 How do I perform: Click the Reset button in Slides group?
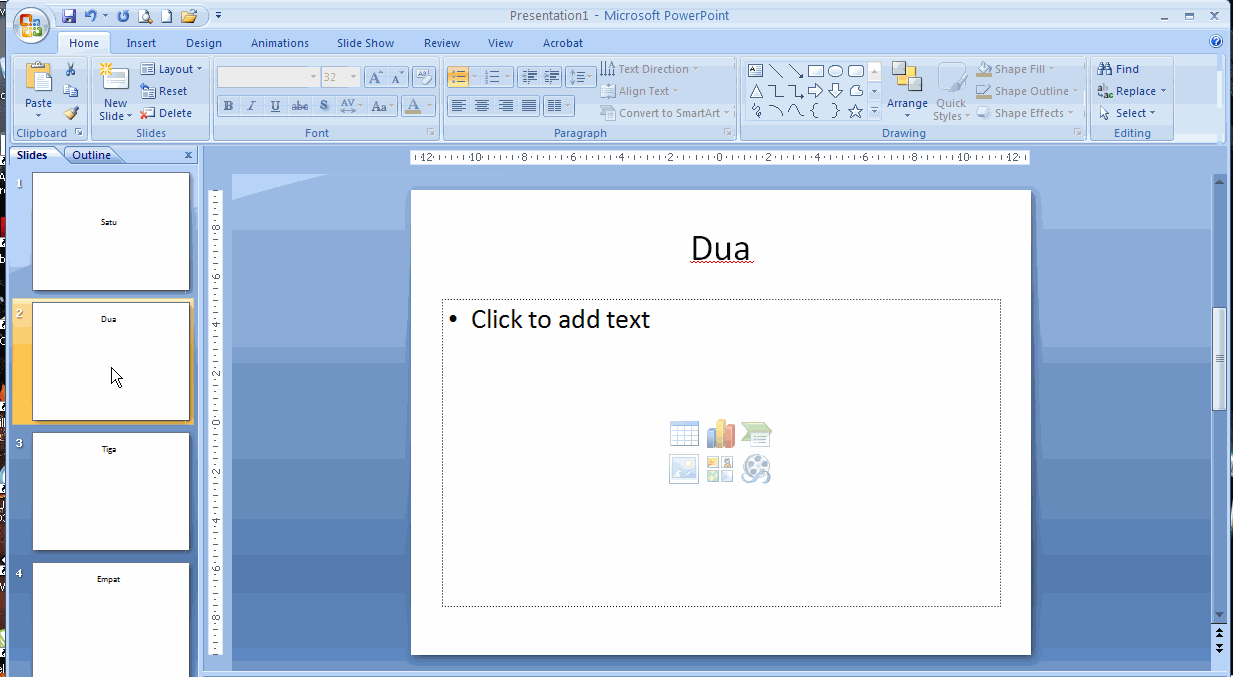click(x=164, y=90)
